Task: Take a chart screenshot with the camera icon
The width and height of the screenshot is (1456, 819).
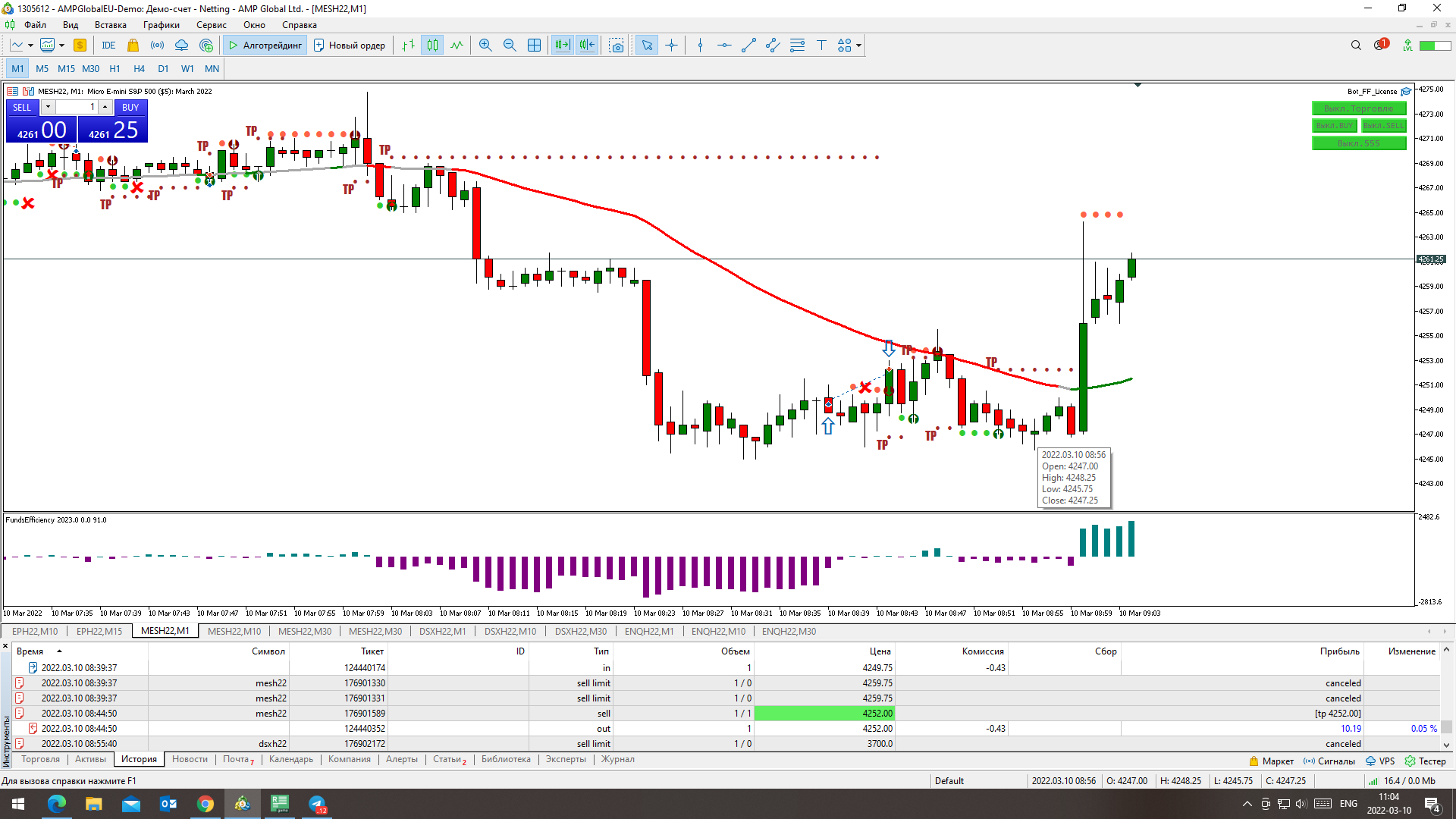Action: tap(617, 45)
